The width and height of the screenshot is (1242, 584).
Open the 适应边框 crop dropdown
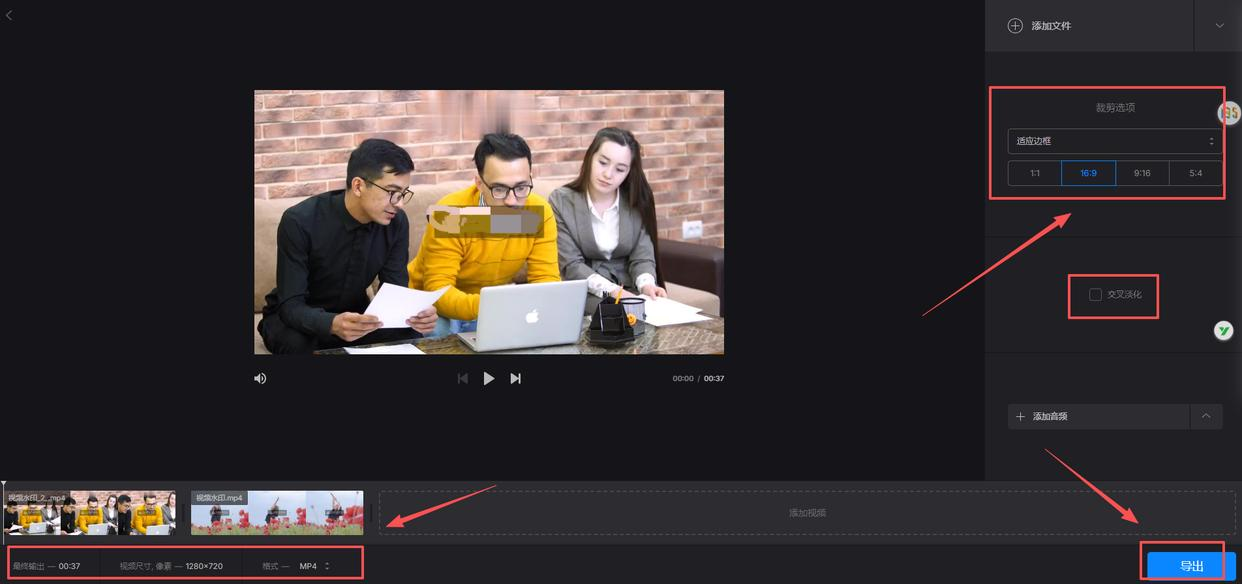[1115, 141]
